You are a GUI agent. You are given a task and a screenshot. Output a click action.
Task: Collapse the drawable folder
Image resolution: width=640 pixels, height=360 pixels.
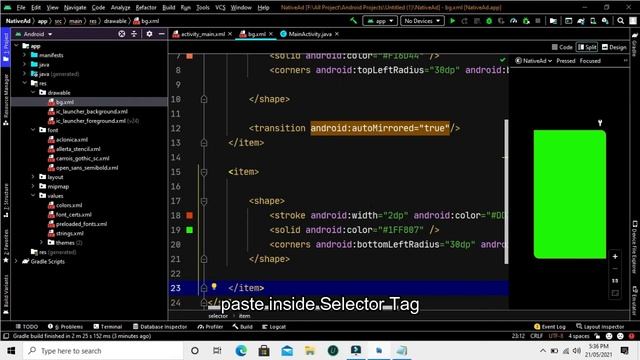click(x=33, y=93)
